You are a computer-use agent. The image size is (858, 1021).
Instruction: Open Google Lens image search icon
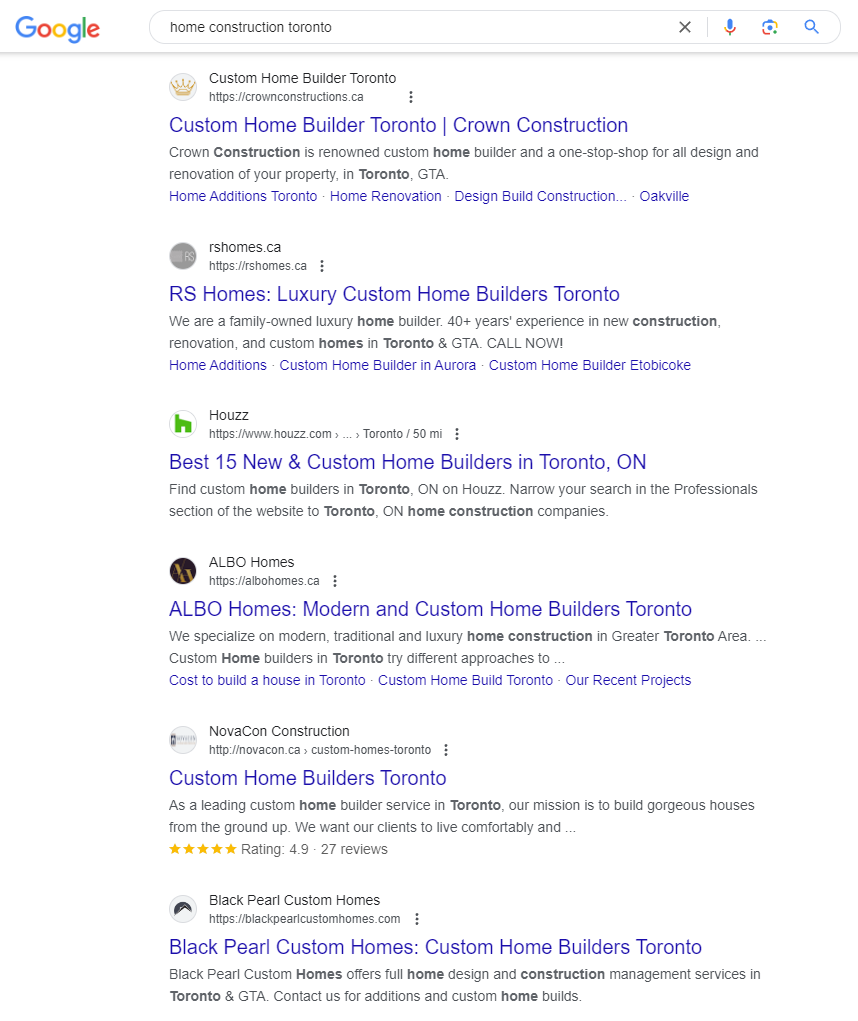pos(770,27)
